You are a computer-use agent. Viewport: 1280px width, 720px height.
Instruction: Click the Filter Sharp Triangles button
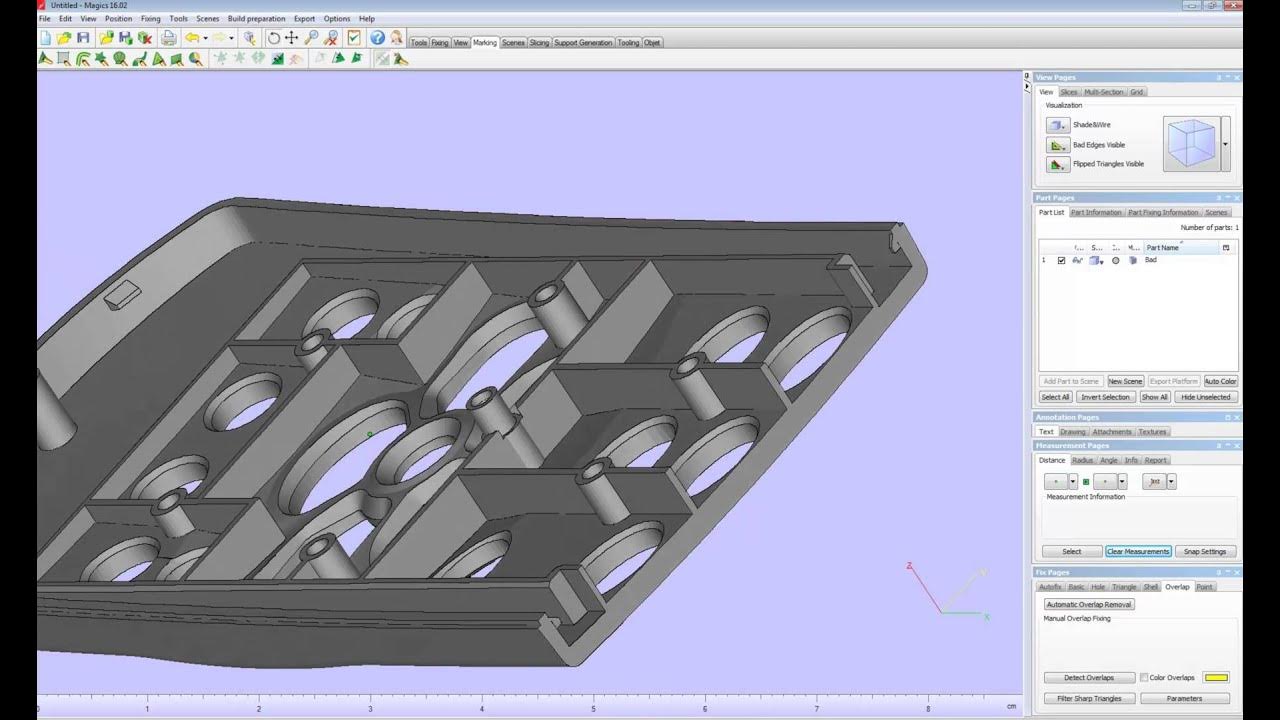click(x=1089, y=698)
